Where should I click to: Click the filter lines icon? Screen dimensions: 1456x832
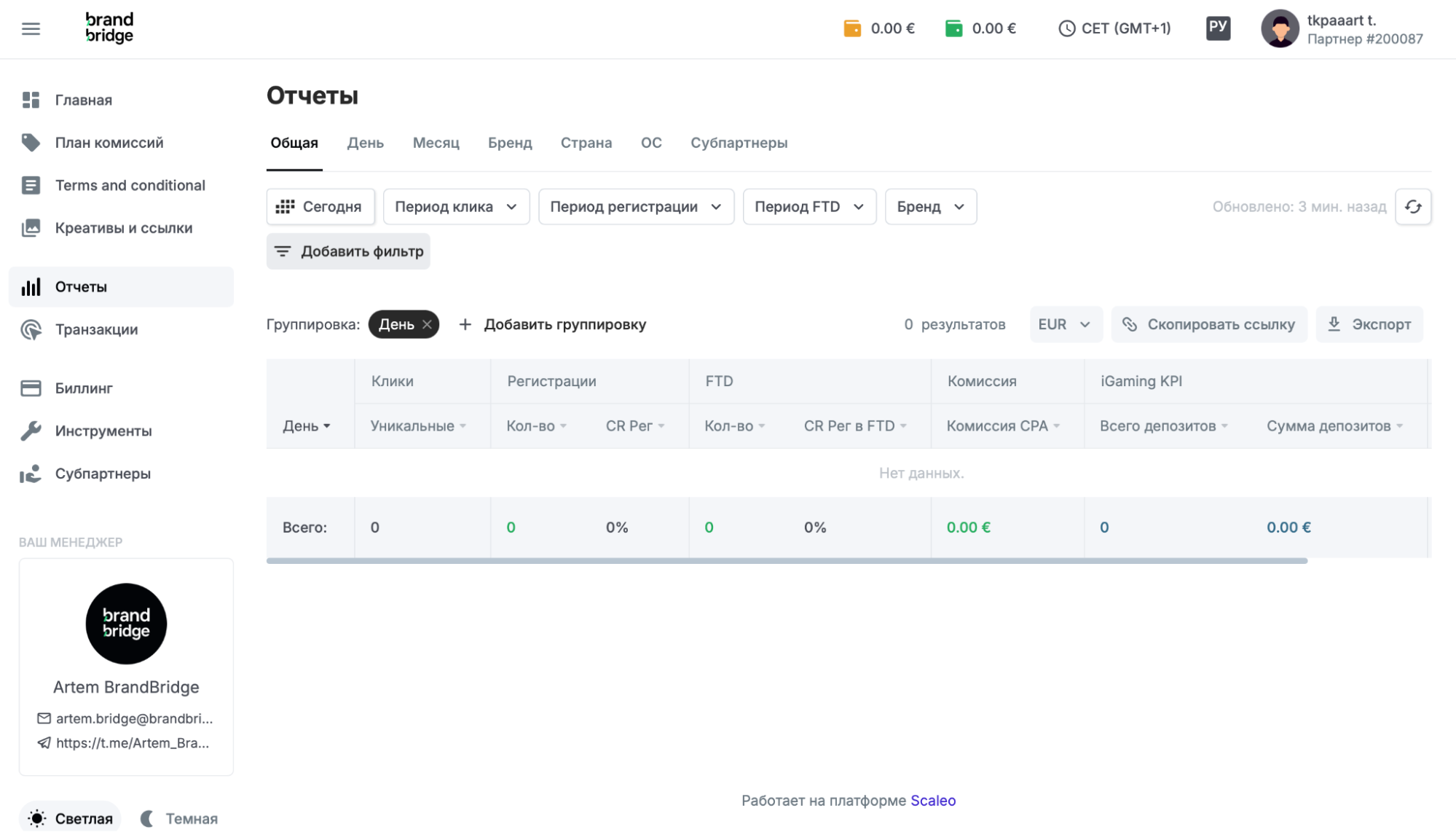(283, 251)
